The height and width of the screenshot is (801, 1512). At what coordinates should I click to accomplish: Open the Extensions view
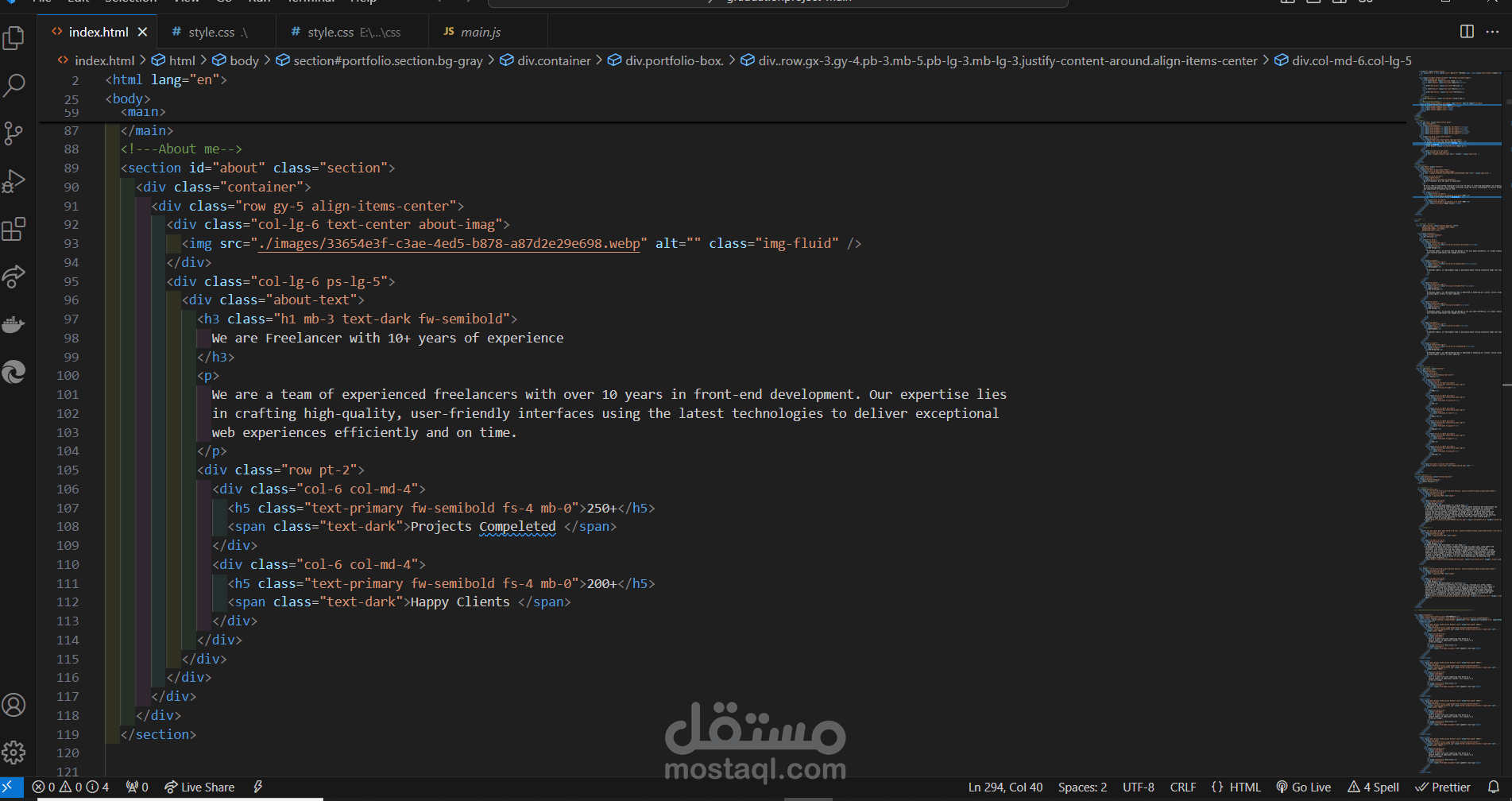pos(14,229)
